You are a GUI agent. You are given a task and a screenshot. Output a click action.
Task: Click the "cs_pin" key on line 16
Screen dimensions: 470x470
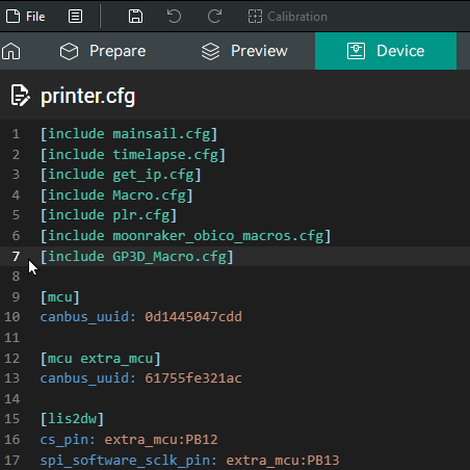click(64, 440)
